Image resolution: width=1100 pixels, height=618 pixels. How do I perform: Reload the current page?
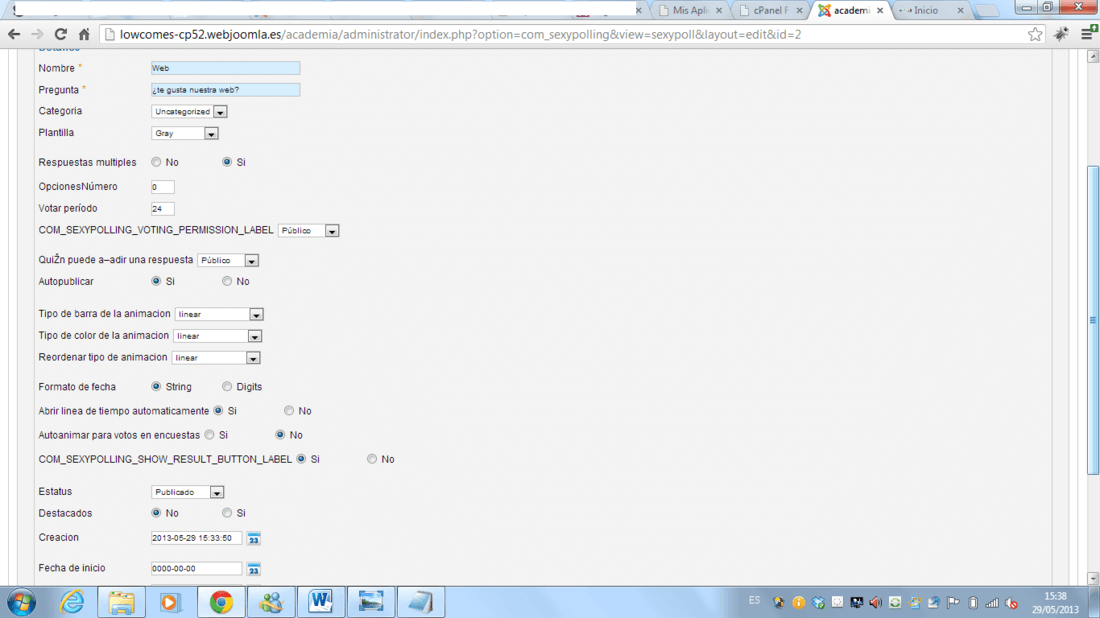click(61, 34)
